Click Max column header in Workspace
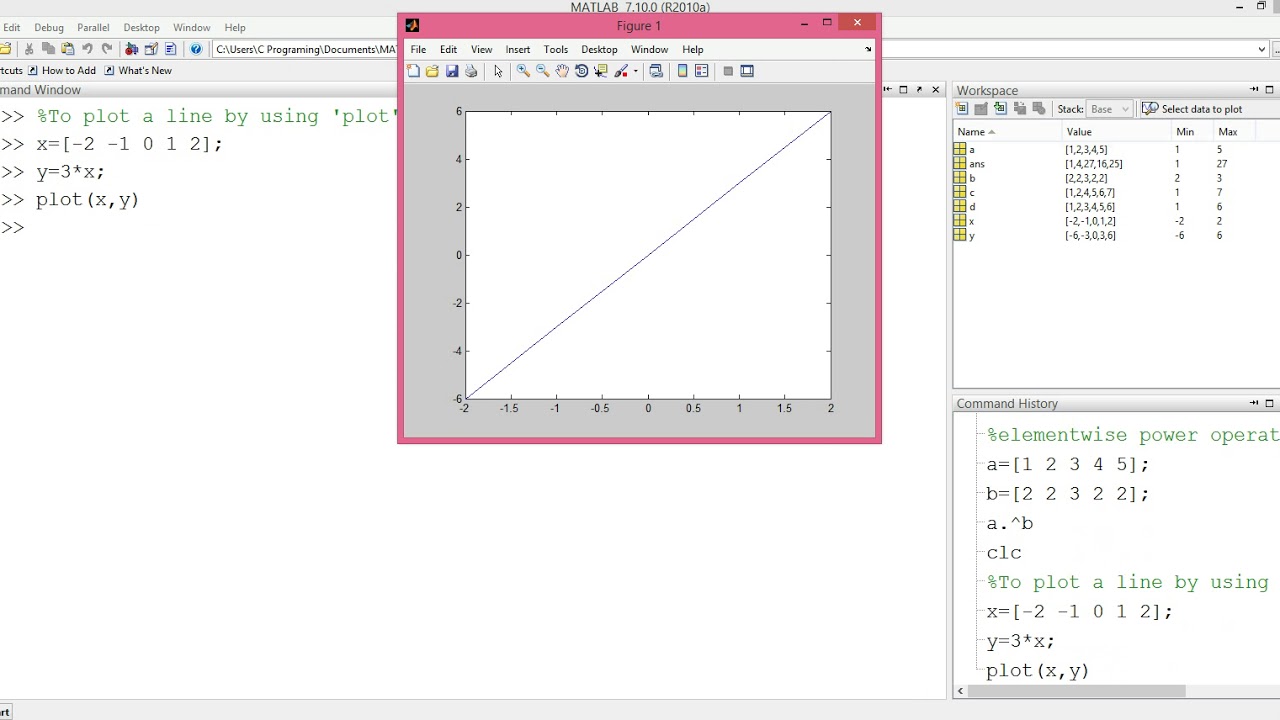Image resolution: width=1280 pixels, height=720 pixels. [x=1235, y=132]
